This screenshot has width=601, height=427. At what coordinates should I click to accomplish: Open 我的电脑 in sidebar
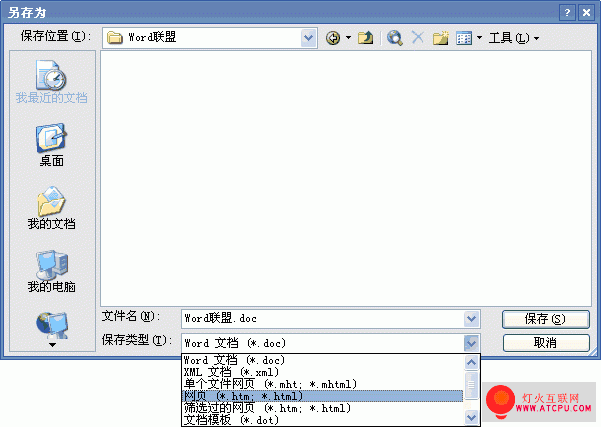[52, 271]
